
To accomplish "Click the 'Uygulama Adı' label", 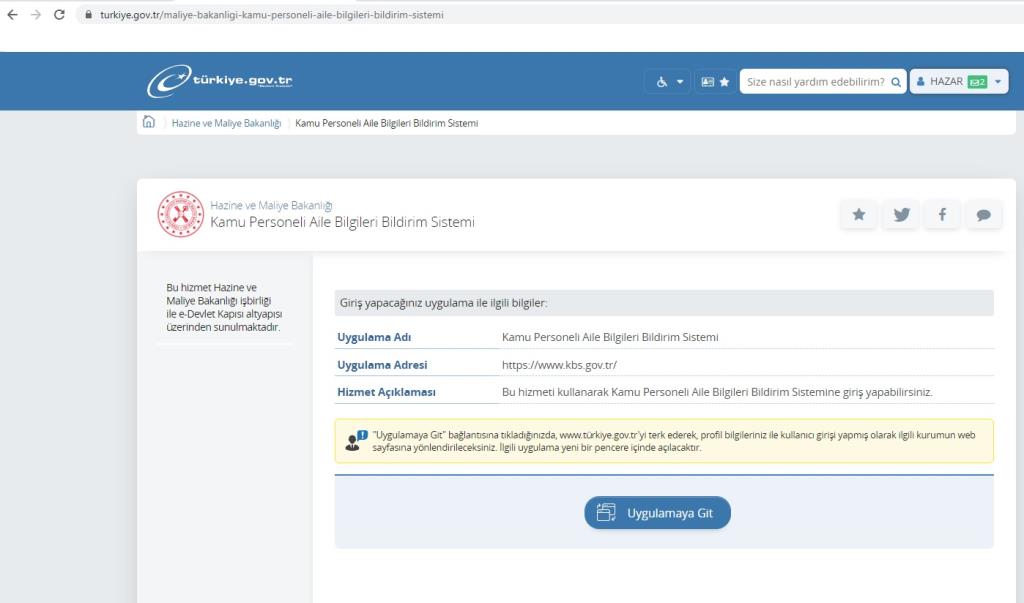I will click(374, 337).
